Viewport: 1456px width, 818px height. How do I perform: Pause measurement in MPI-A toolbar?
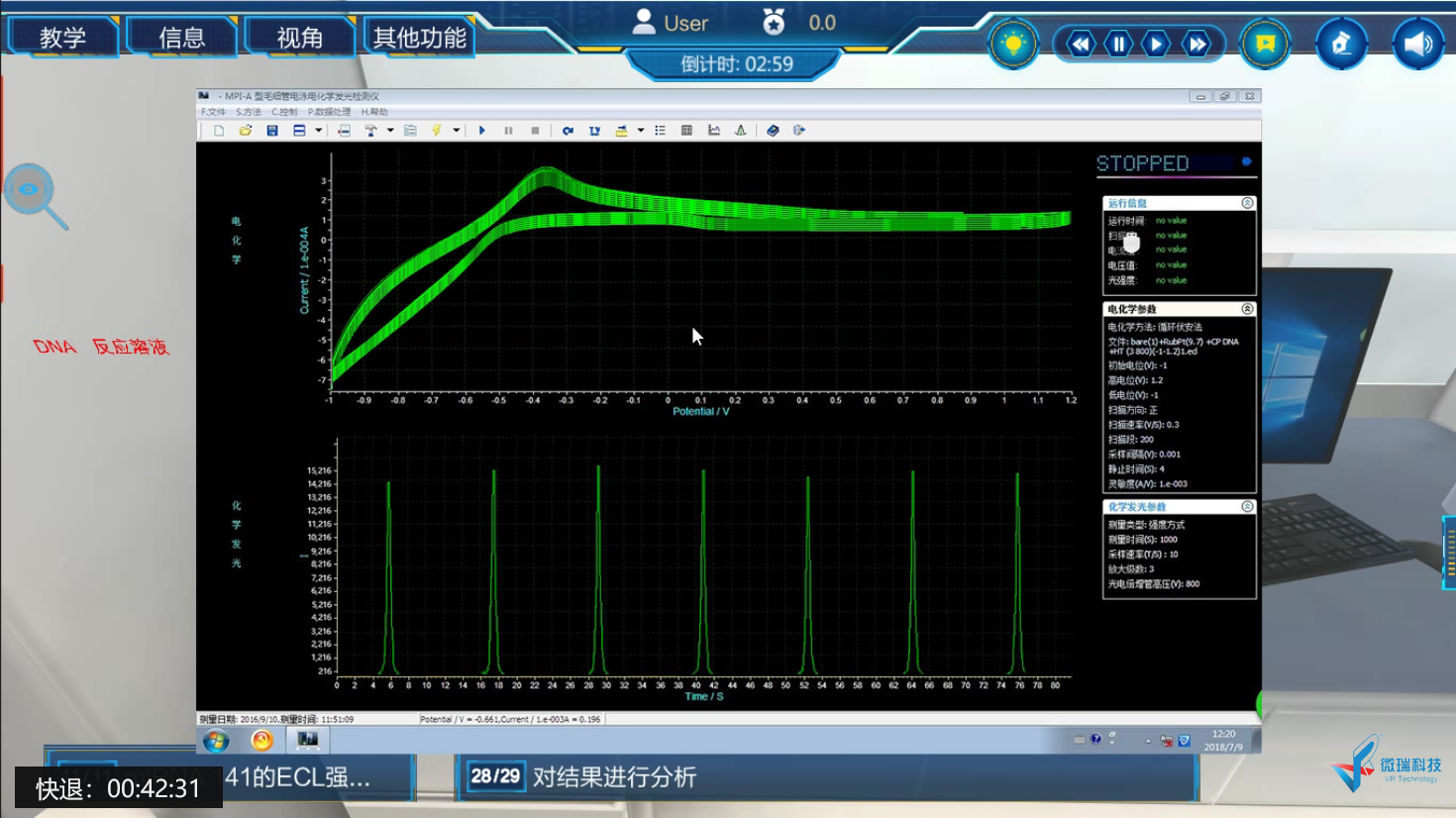click(x=509, y=131)
